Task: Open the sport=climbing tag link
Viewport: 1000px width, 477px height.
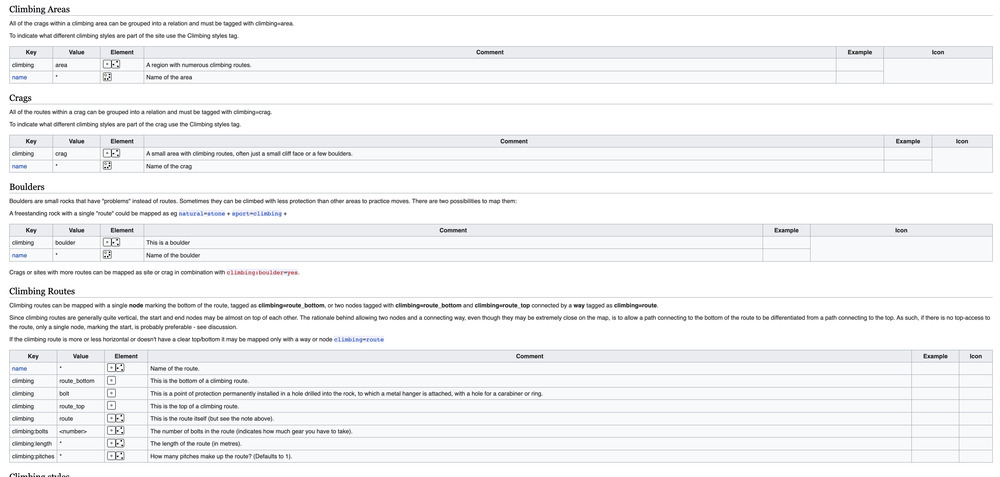Action: tap(259, 213)
